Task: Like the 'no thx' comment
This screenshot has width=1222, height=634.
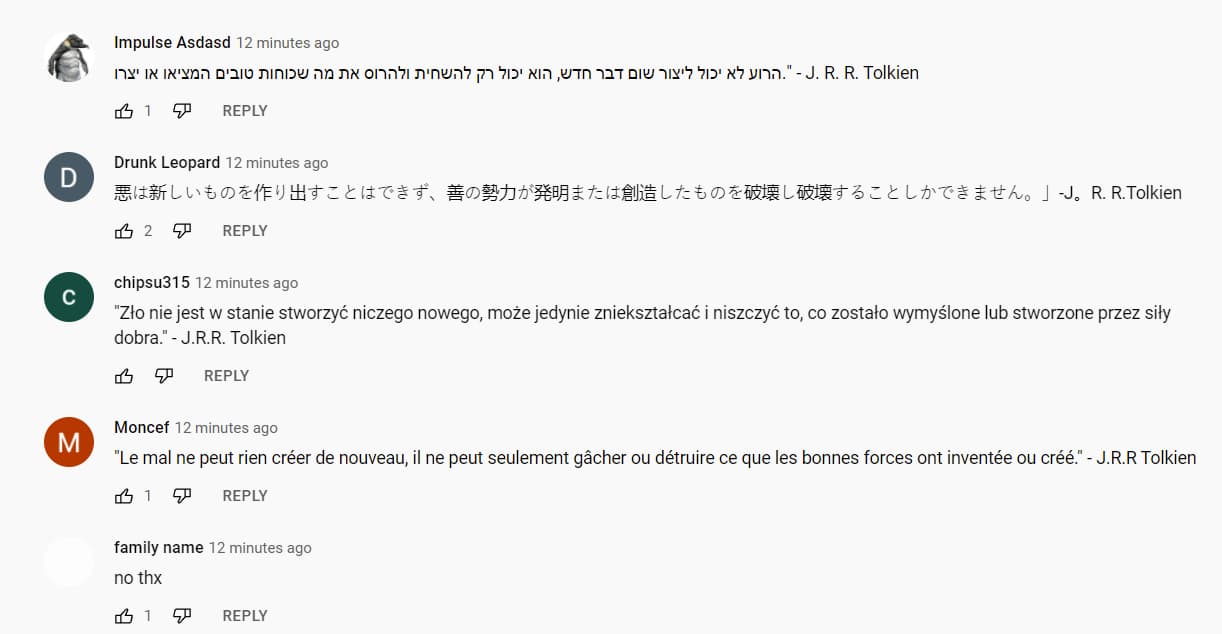Action: [124, 616]
